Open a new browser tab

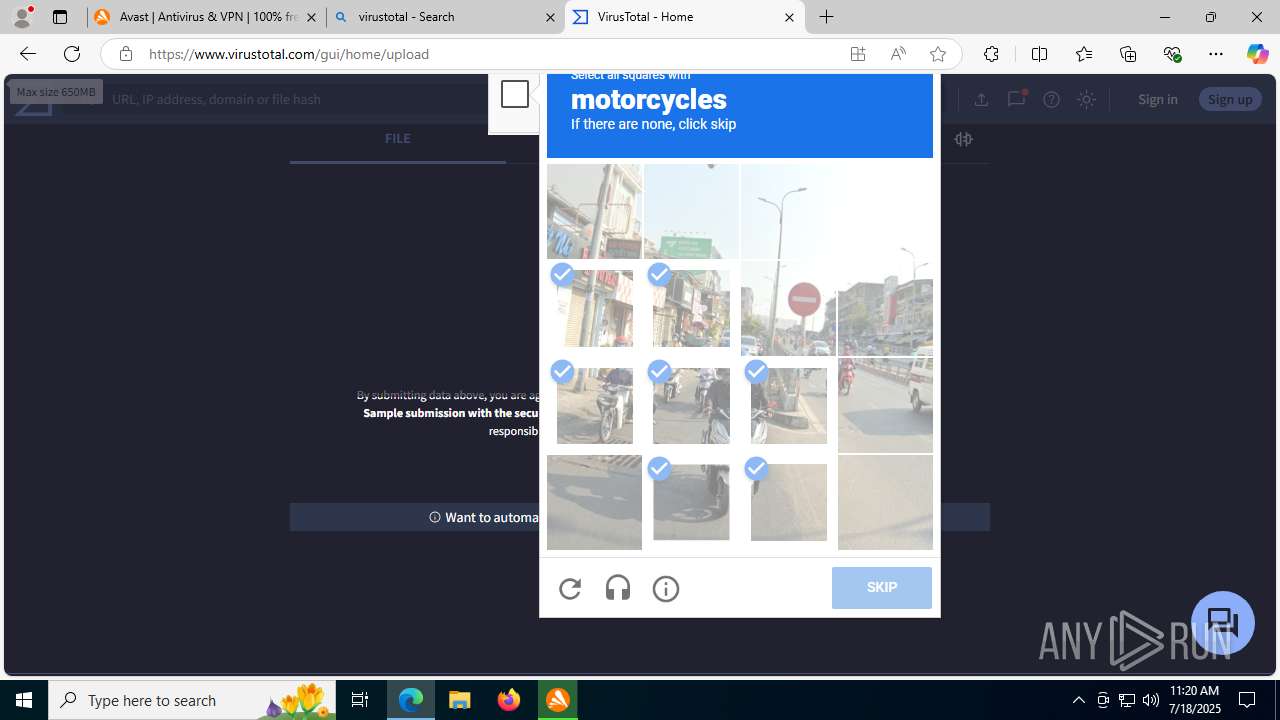pyautogui.click(x=827, y=17)
